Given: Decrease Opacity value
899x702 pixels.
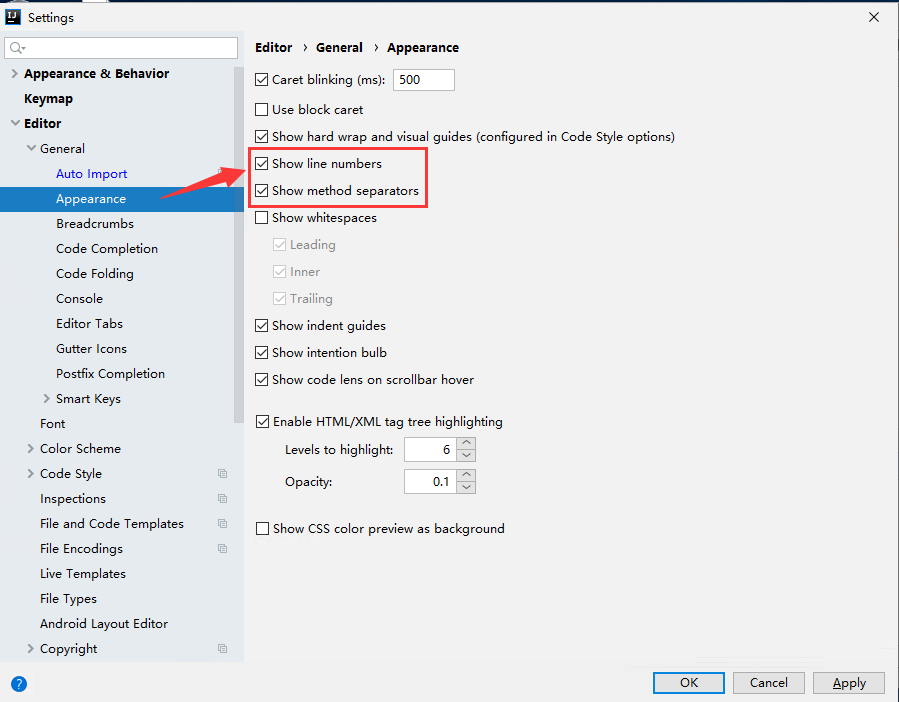Looking at the screenshot, I should tap(467, 488).
